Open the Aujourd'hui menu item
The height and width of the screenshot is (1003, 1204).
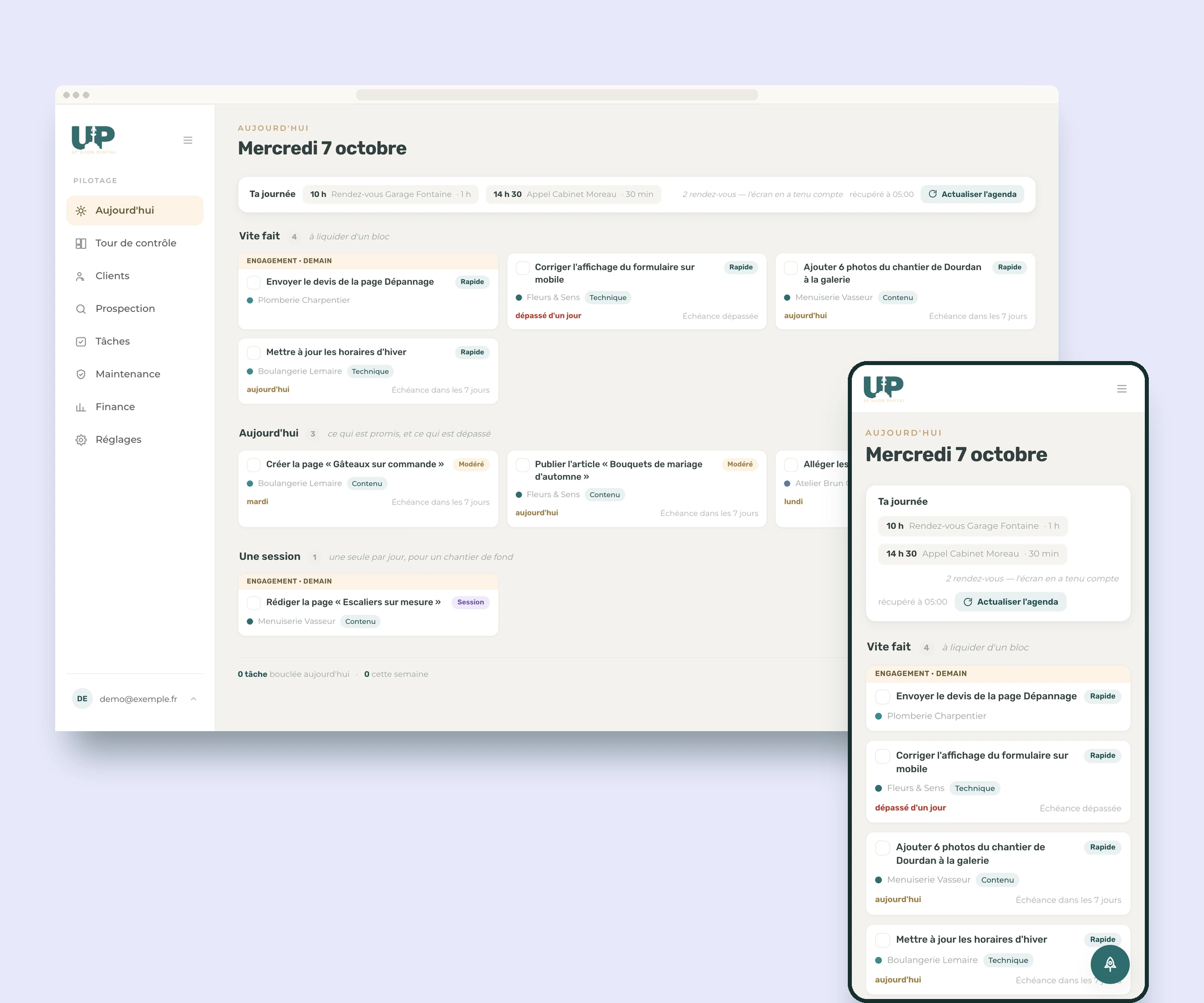click(135, 210)
